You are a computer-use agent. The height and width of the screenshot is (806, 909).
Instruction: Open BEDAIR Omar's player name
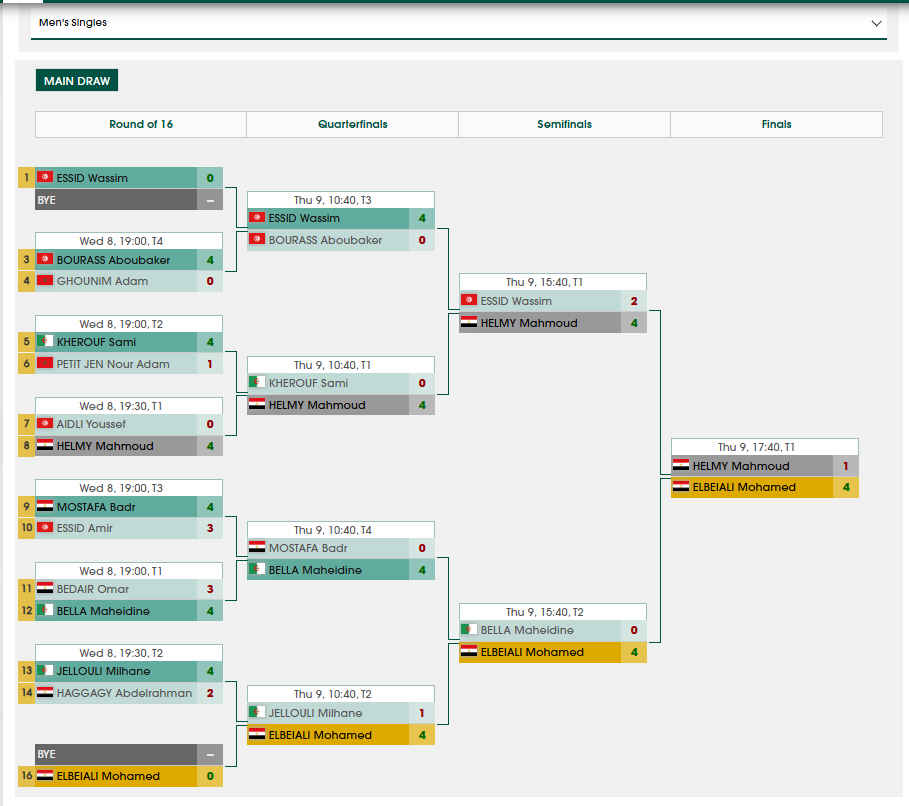(x=93, y=589)
